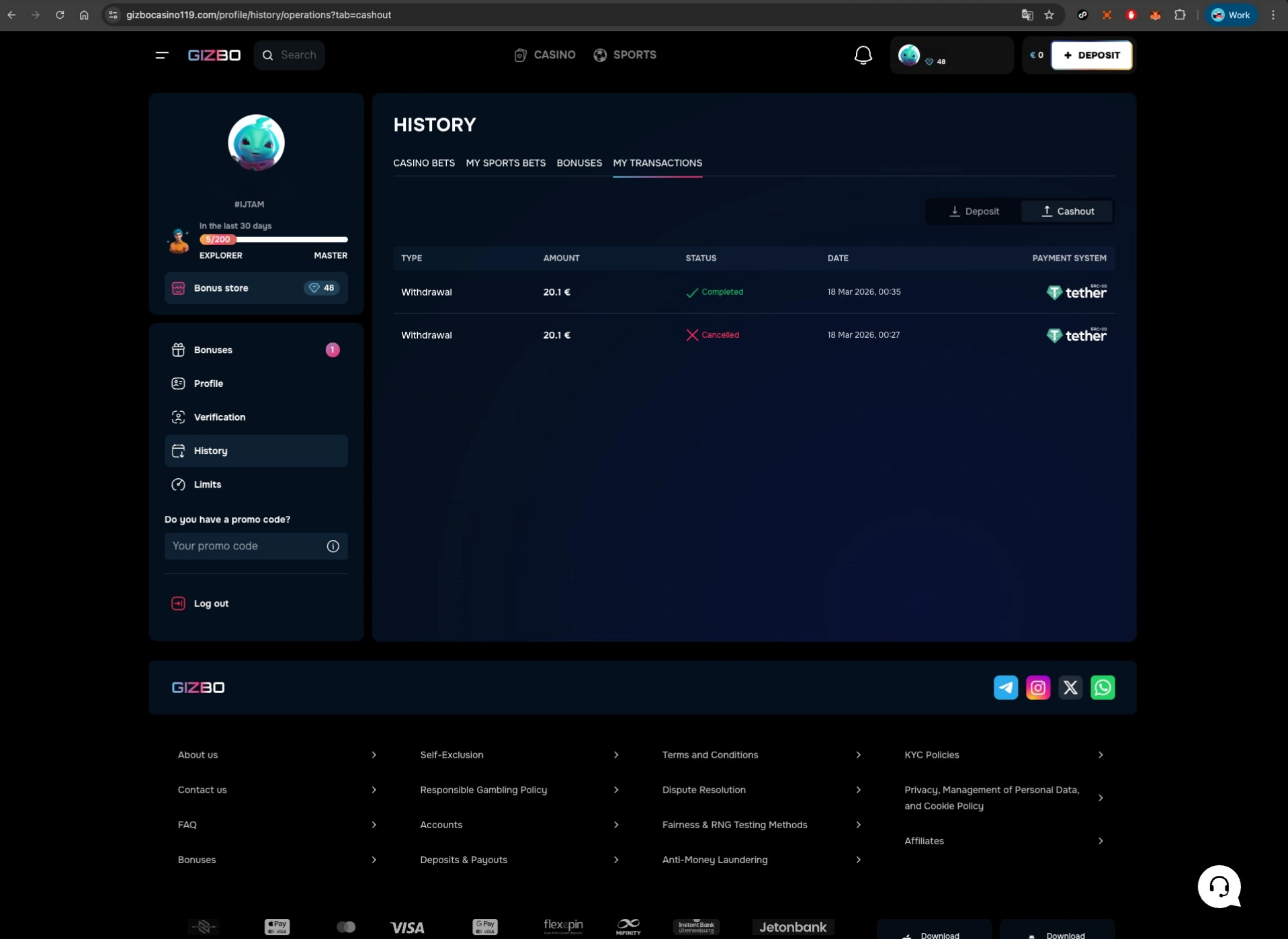1288x939 pixels.
Task: Click the WhatsApp social icon
Action: pos(1102,687)
